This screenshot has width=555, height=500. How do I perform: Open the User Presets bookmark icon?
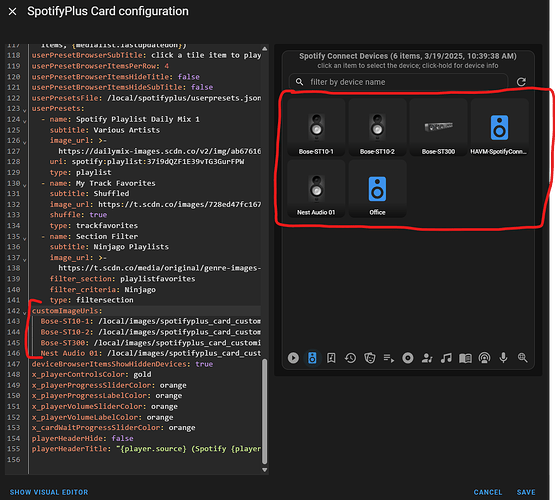pyautogui.click(x=331, y=358)
